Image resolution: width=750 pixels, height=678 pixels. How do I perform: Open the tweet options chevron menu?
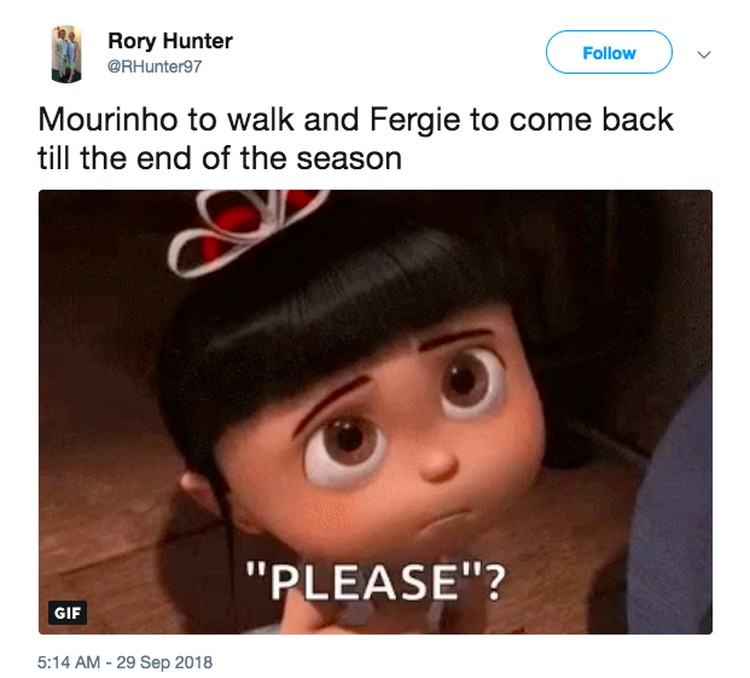point(704,55)
